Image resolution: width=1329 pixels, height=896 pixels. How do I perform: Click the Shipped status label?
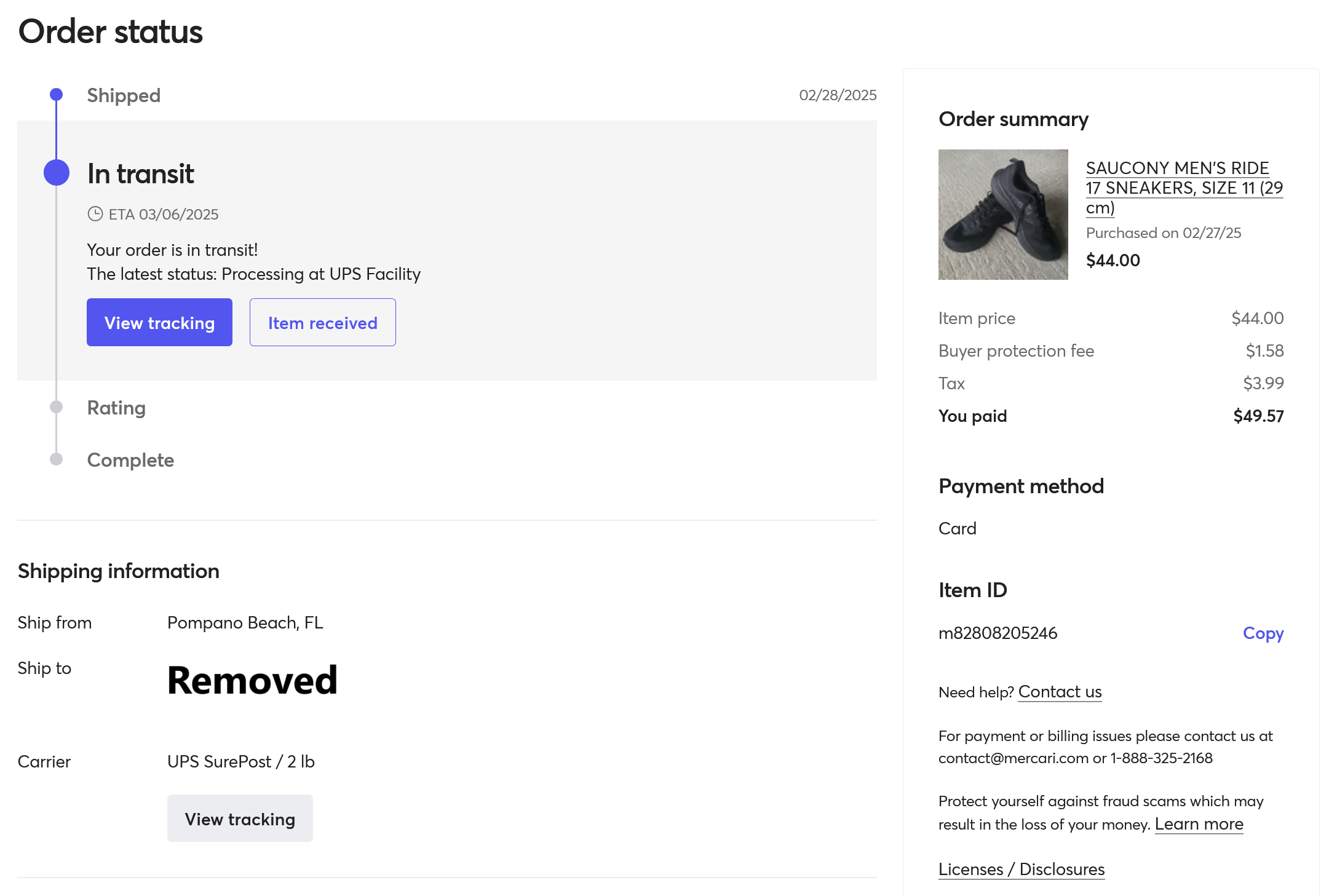pos(124,95)
